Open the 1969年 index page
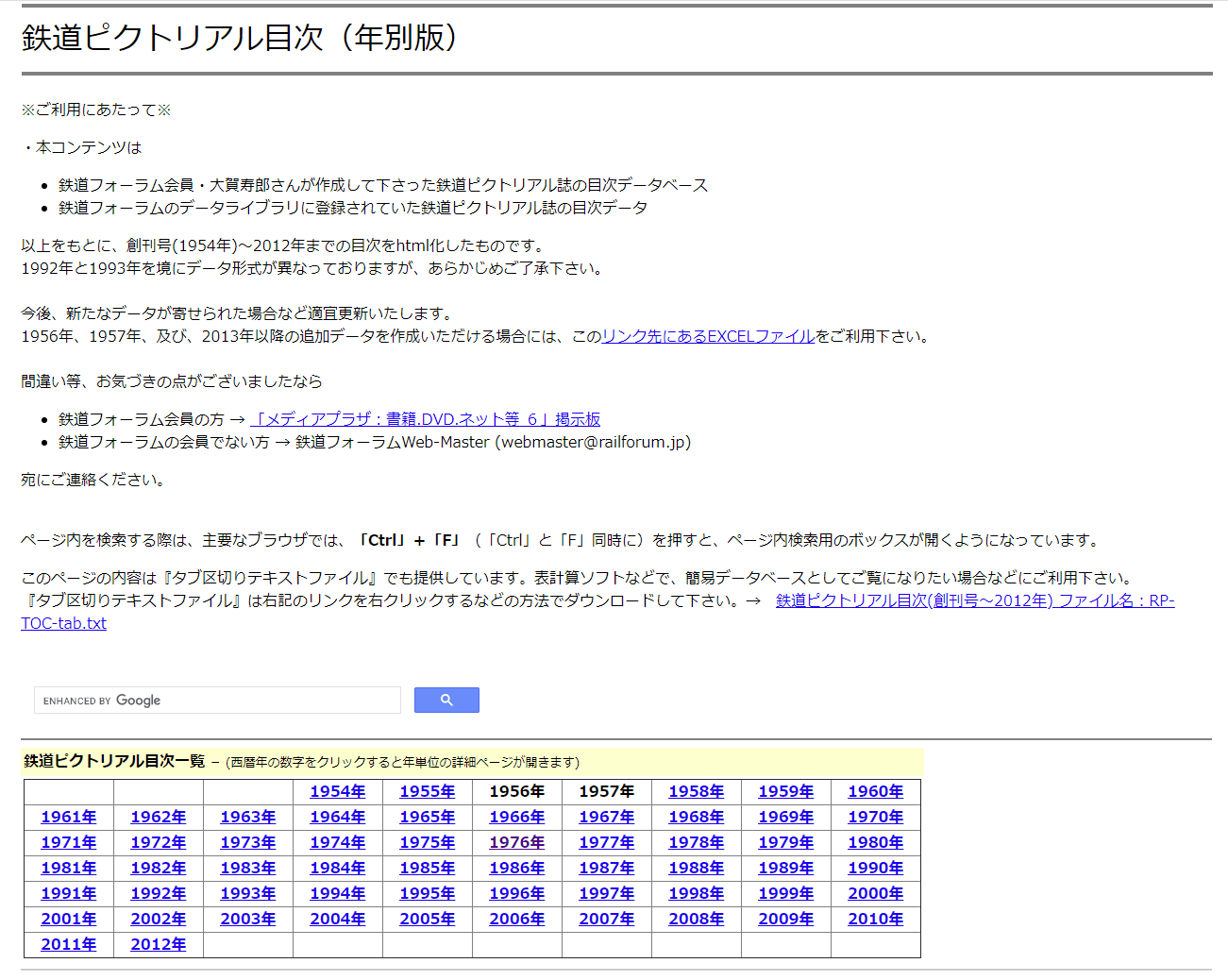 (x=786, y=817)
